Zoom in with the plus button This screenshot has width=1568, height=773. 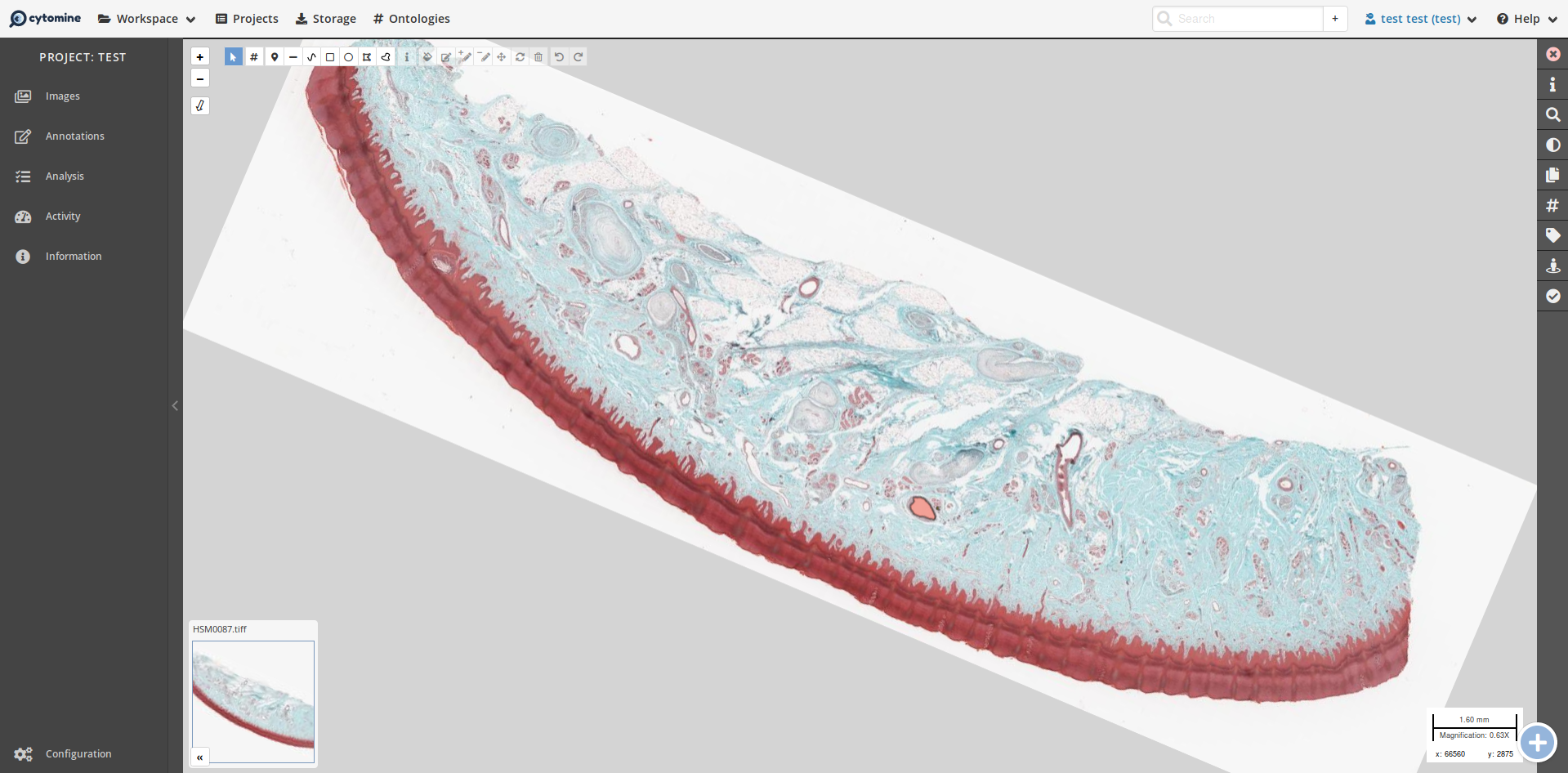(200, 57)
